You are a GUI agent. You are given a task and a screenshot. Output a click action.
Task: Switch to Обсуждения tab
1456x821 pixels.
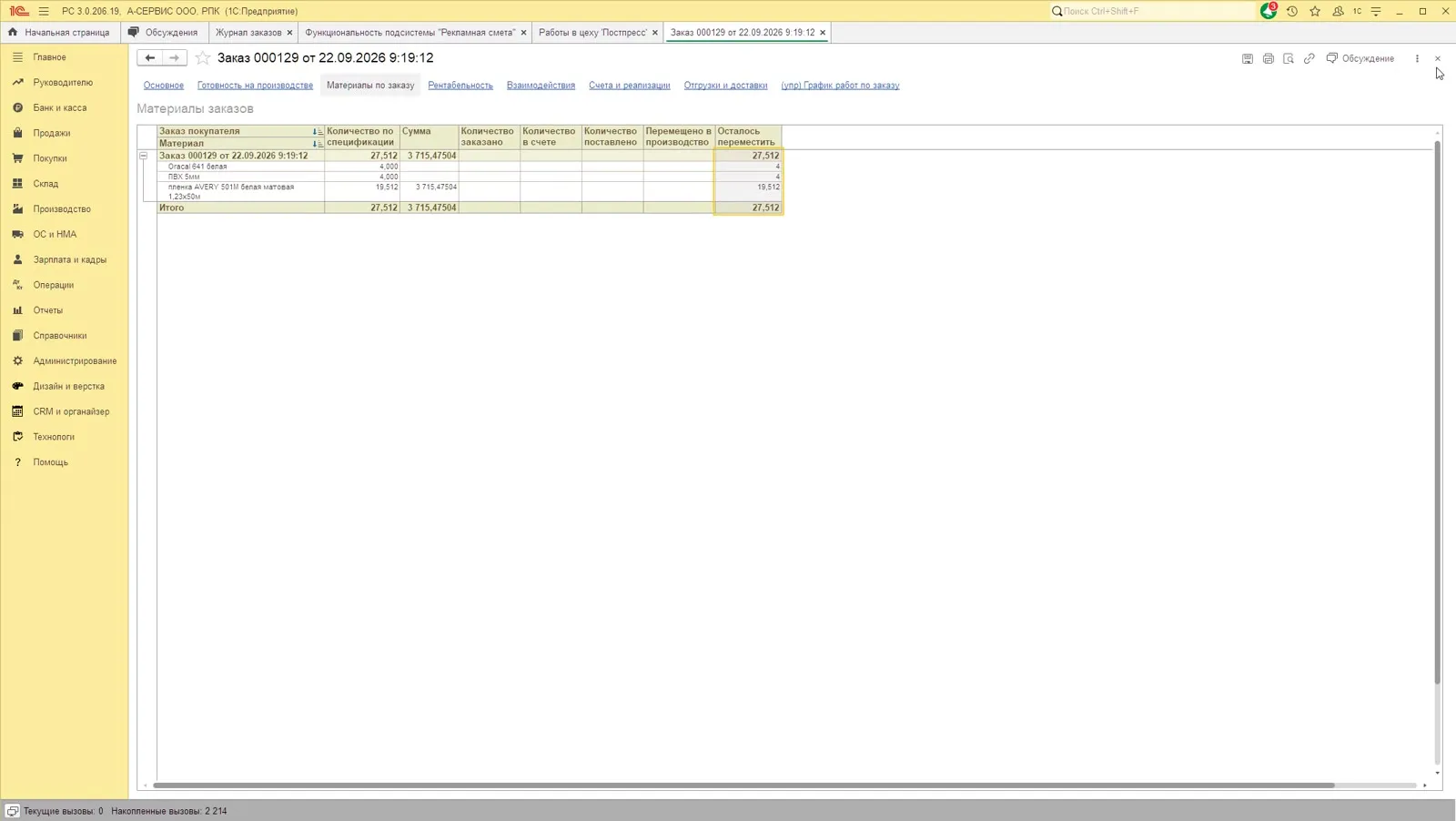(163, 33)
